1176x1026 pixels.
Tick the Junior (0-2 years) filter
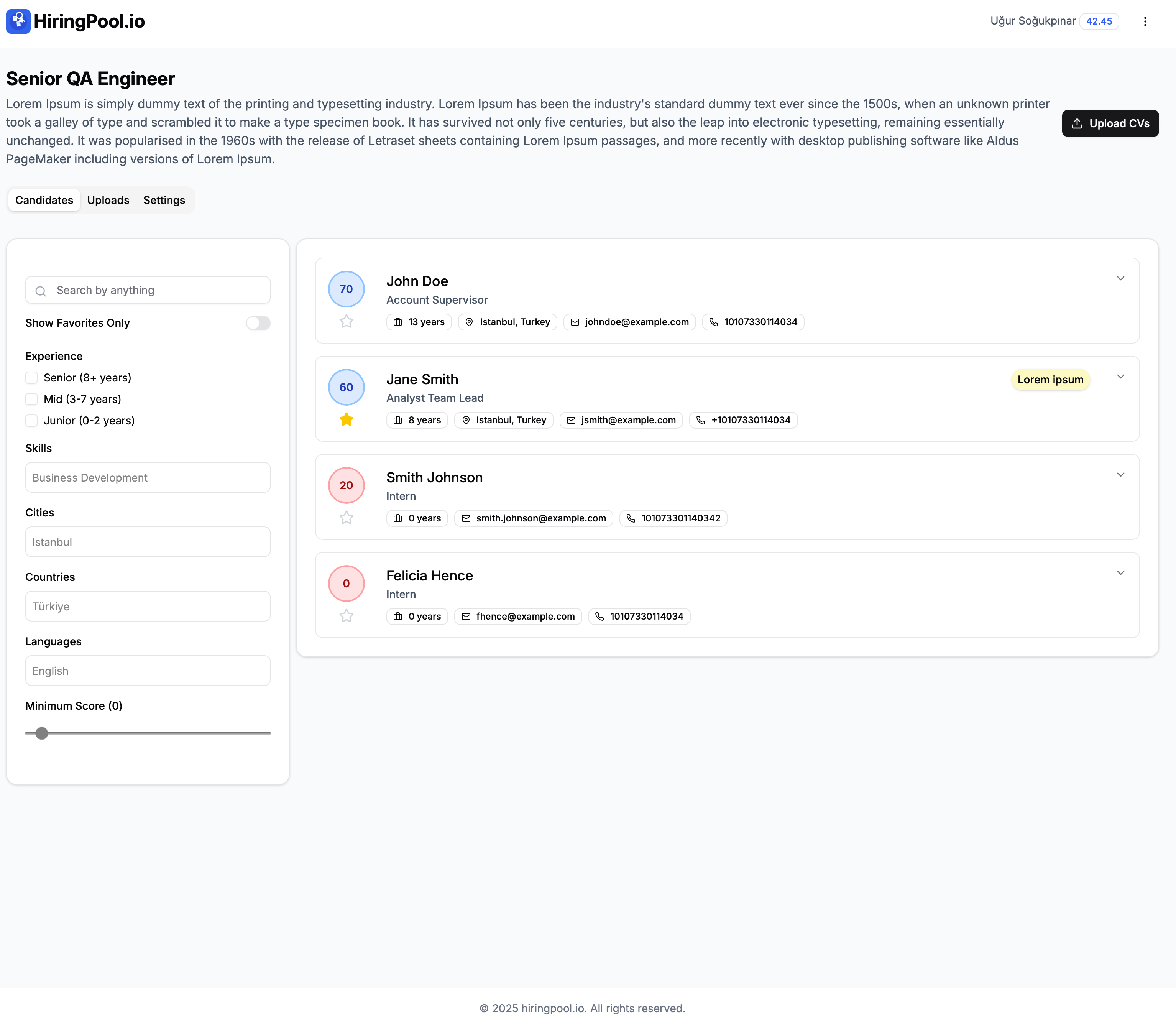(x=31, y=421)
